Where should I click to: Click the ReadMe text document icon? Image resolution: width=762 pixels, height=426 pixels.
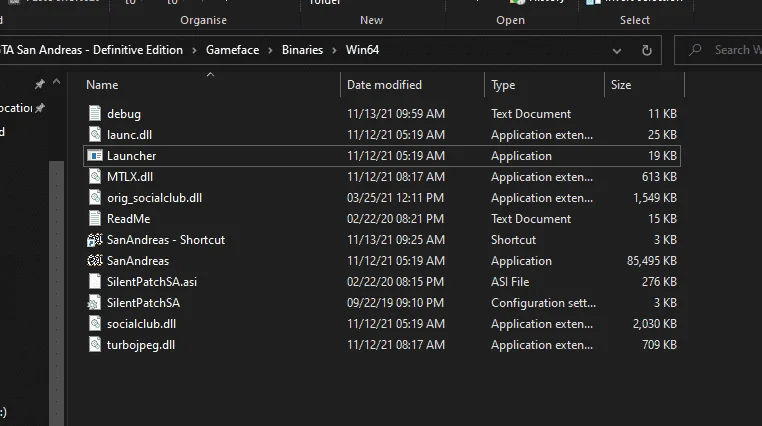pos(95,219)
